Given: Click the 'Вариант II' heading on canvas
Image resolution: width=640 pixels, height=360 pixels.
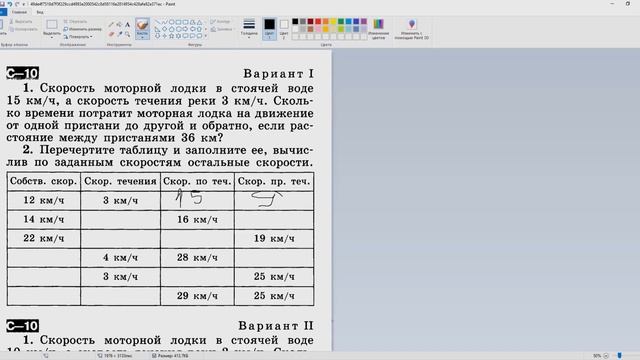Looking at the screenshot, I should (x=276, y=326).
